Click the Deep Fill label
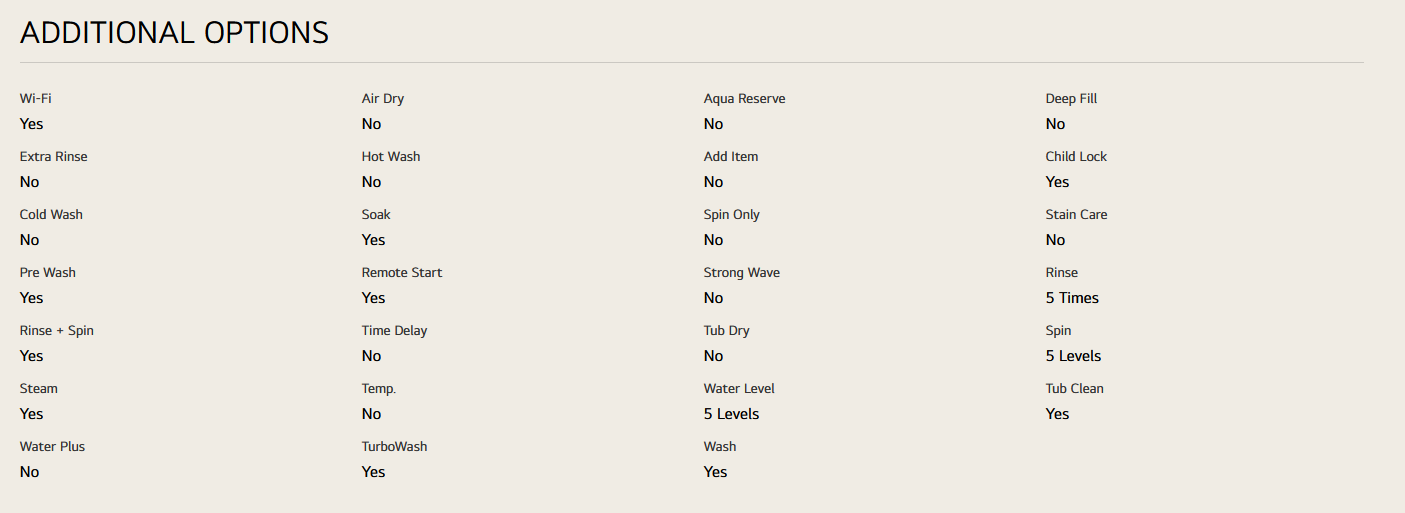The height and width of the screenshot is (513, 1405). point(1071,99)
